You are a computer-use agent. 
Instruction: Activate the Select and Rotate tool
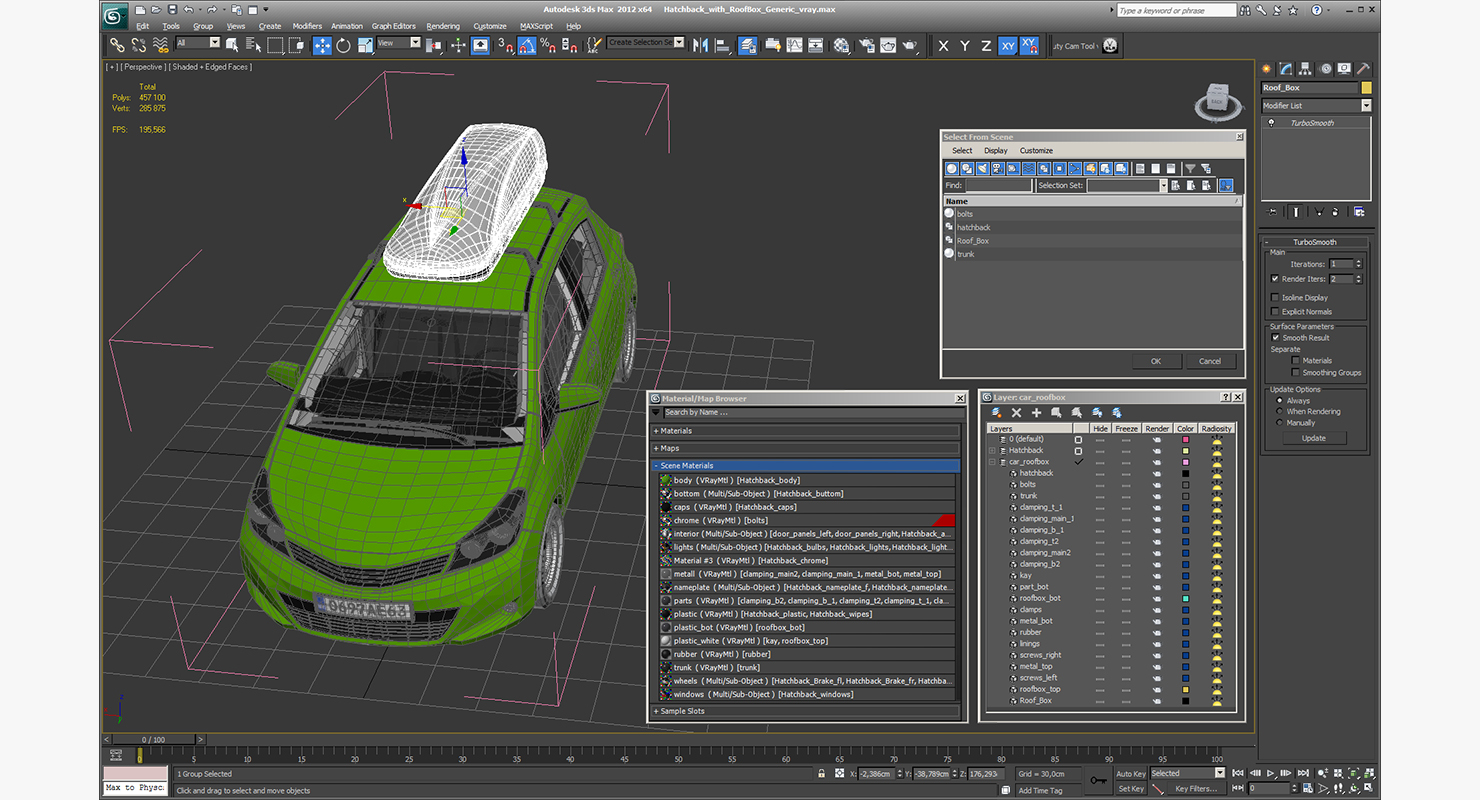pos(343,45)
